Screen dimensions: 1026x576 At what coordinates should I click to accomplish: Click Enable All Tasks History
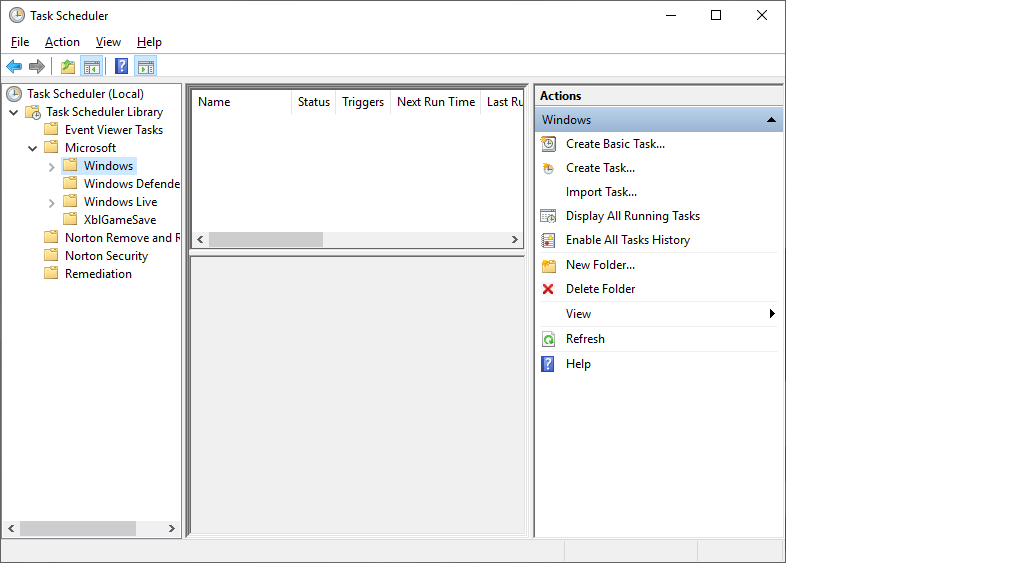pos(627,240)
